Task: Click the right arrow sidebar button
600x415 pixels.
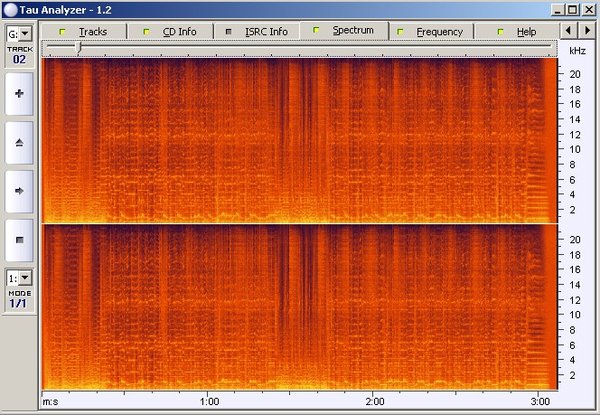Action: click(x=19, y=191)
